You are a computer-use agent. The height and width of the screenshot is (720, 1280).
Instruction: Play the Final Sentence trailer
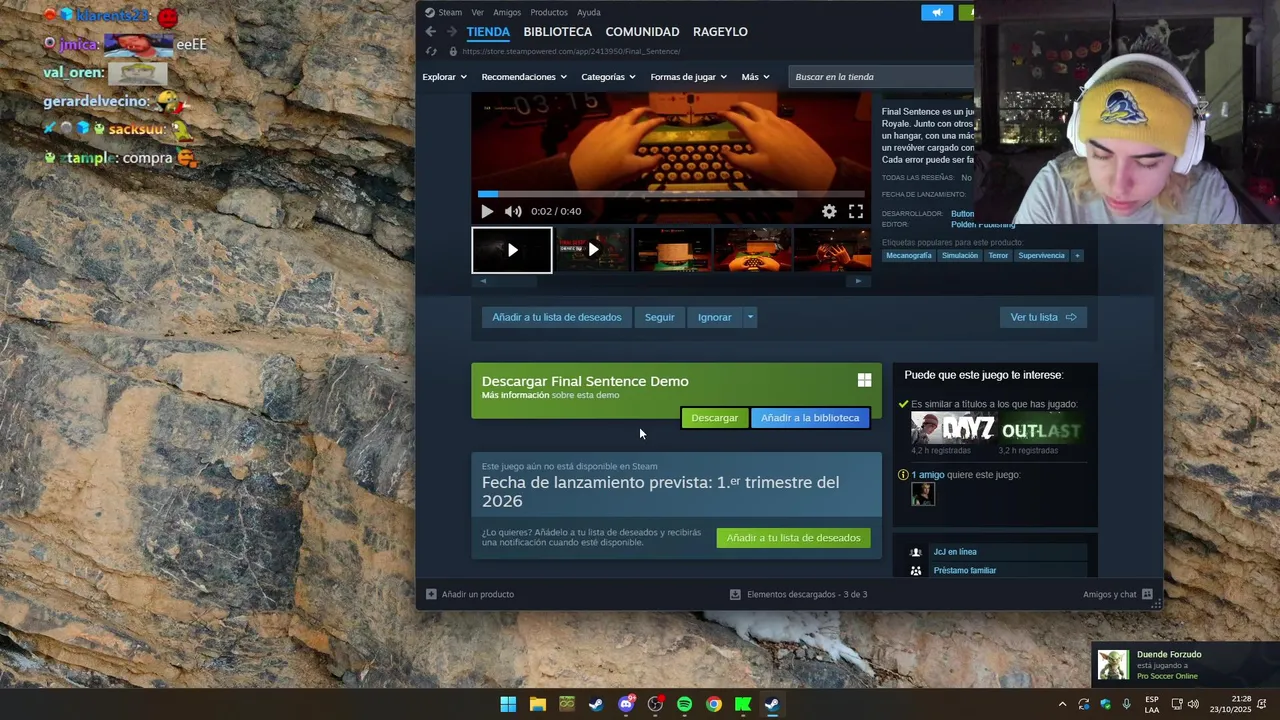(486, 211)
